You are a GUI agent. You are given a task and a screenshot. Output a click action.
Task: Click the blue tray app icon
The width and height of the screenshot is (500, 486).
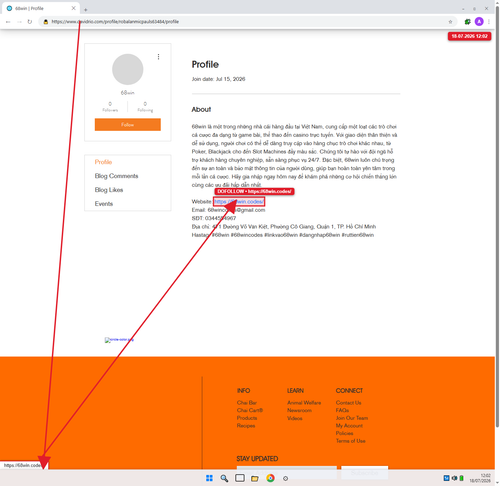[x=446, y=478]
